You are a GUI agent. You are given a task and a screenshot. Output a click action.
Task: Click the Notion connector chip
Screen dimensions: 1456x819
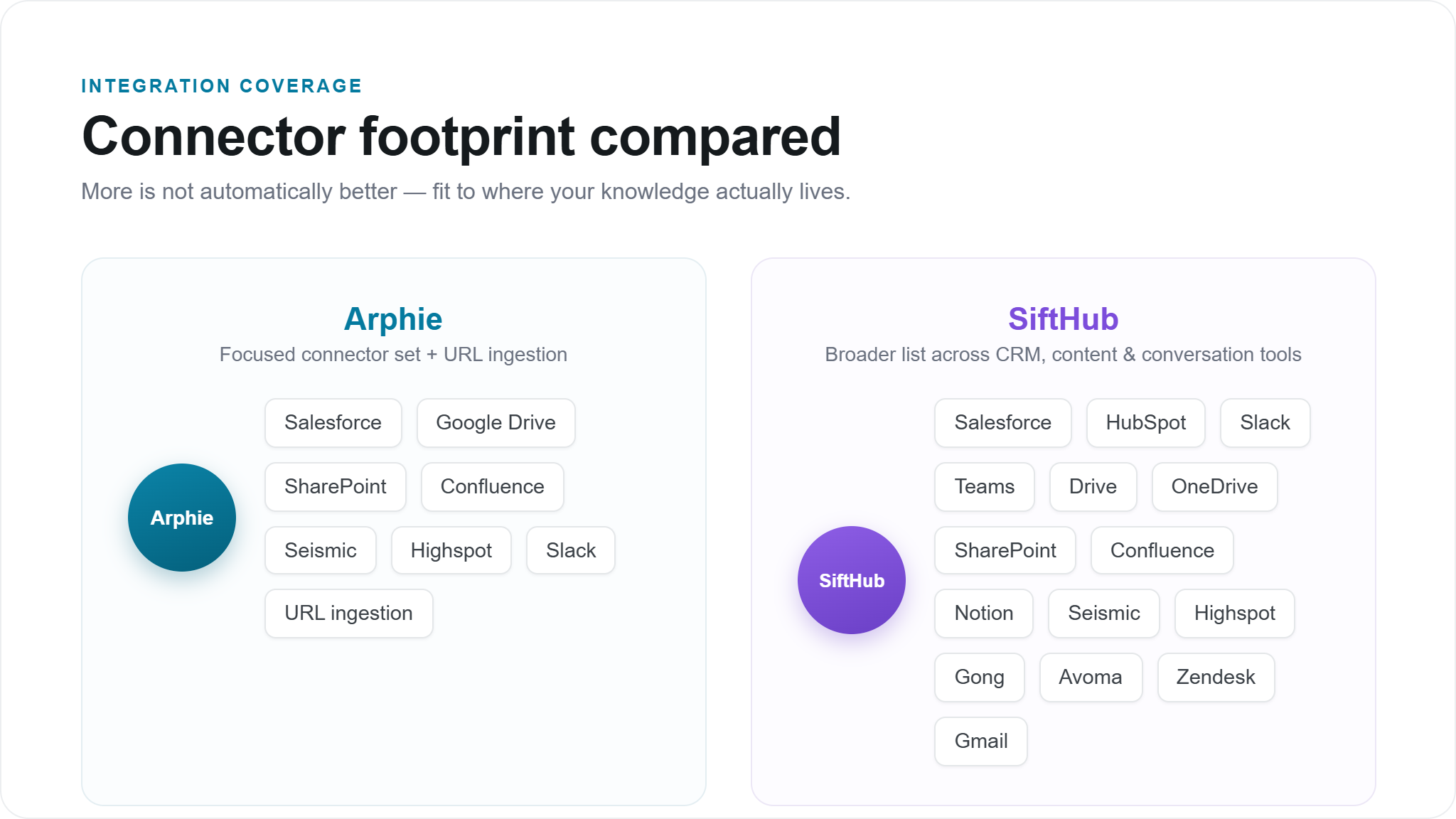click(984, 614)
